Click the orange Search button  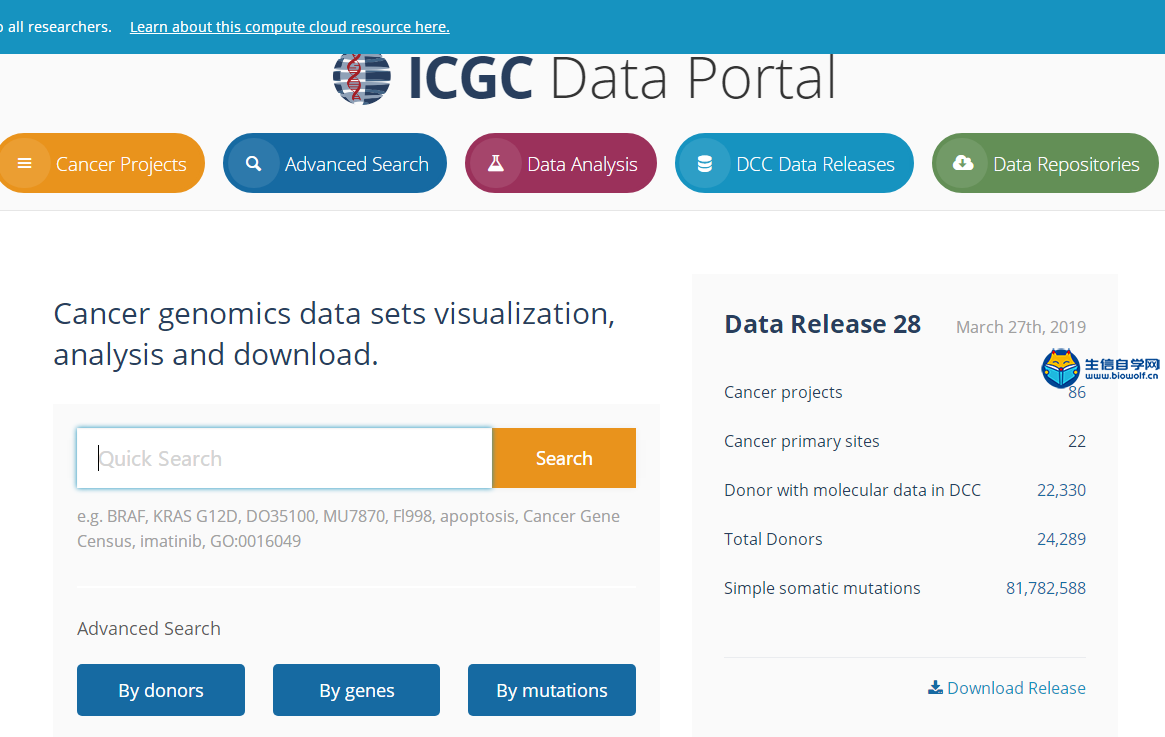tap(564, 458)
